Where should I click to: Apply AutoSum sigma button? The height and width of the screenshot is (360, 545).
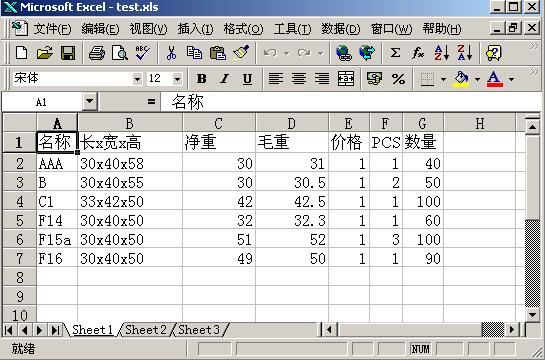[x=395, y=53]
